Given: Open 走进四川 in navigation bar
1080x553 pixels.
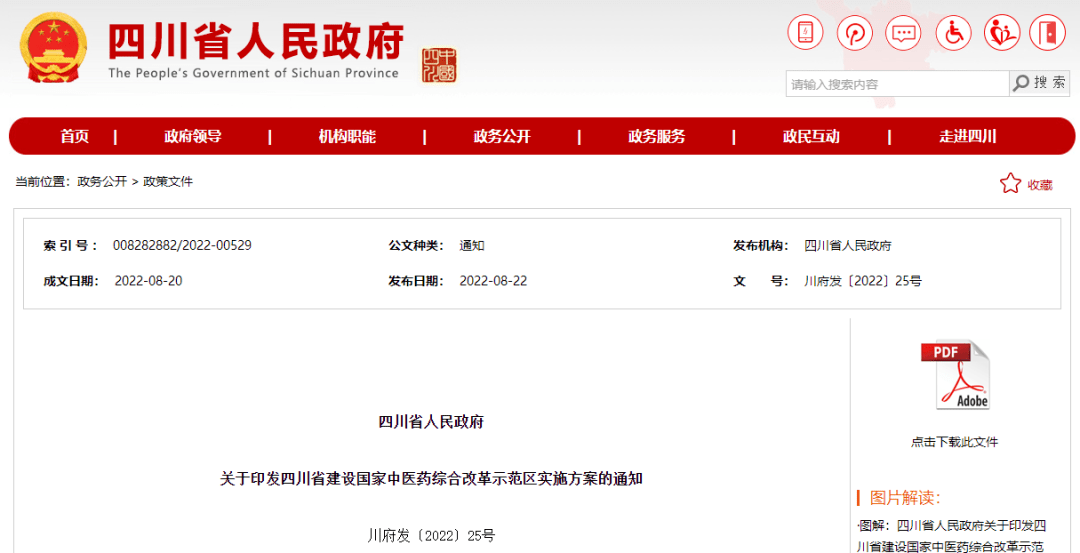Looking at the screenshot, I should coord(967,137).
